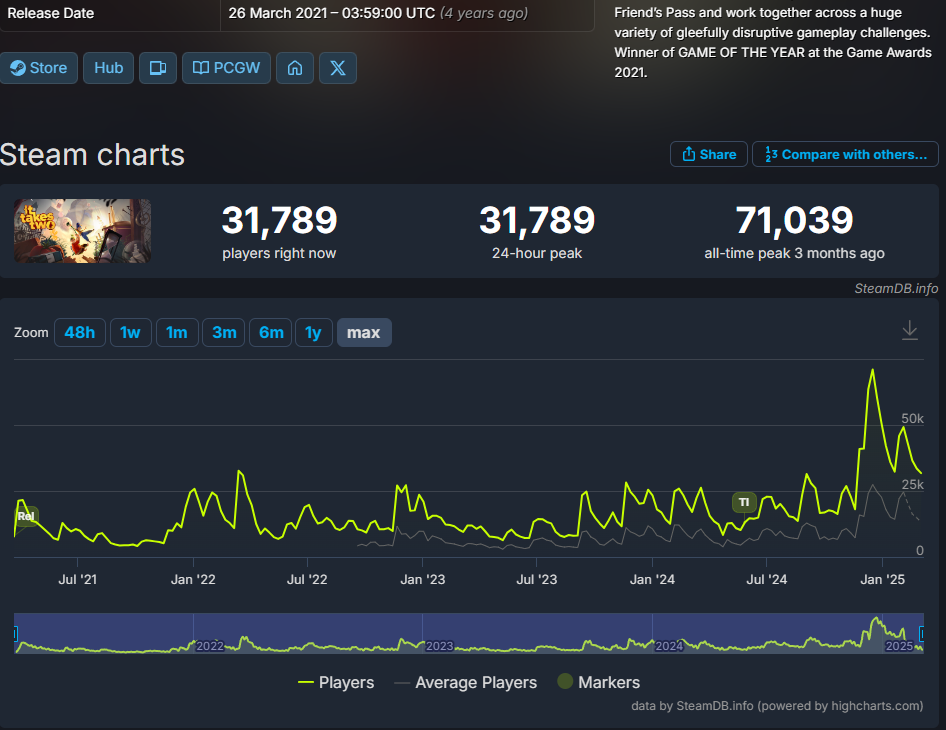
Task: Click the Steam client launch icon button
Action: click(x=158, y=68)
